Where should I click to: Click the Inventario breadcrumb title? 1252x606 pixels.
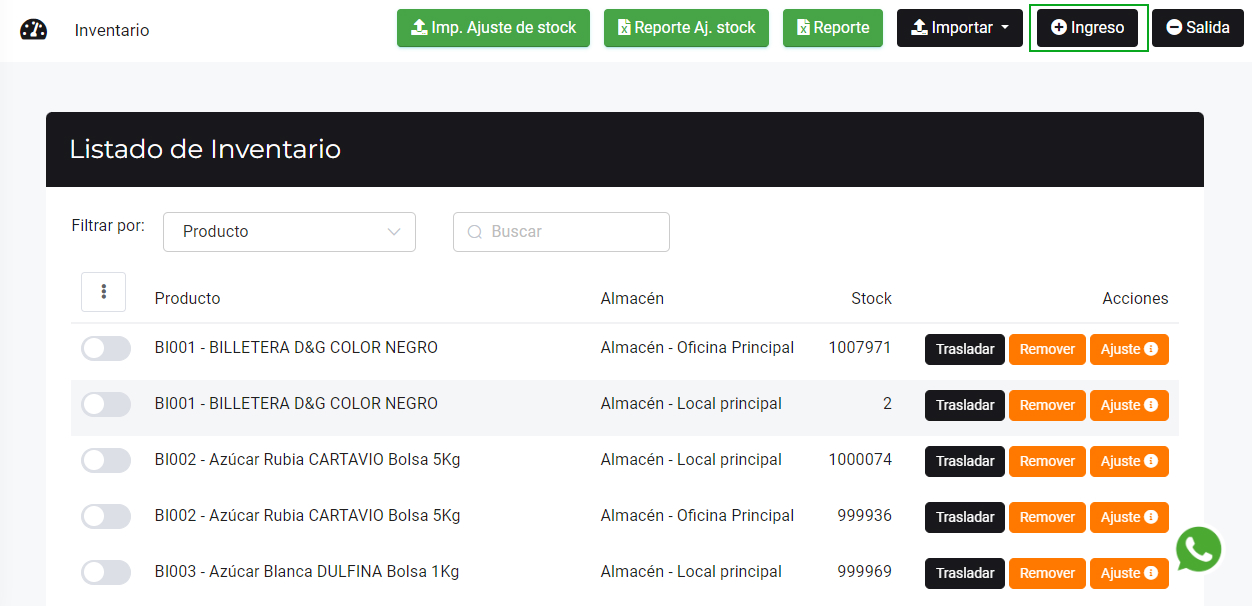[112, 31]
